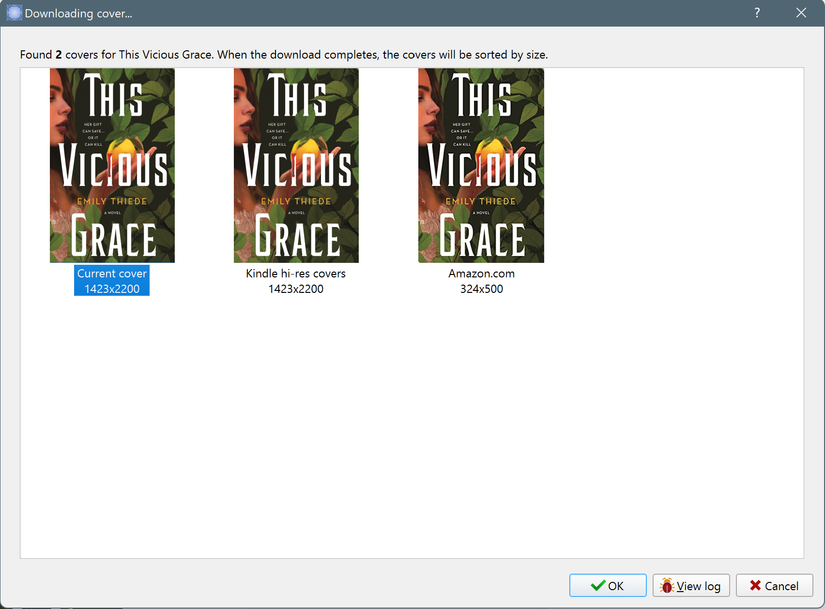Select the Kindle hi-res covers thumbnail
The height and width of the screenshot is (609, 825).
click(296, 165)
